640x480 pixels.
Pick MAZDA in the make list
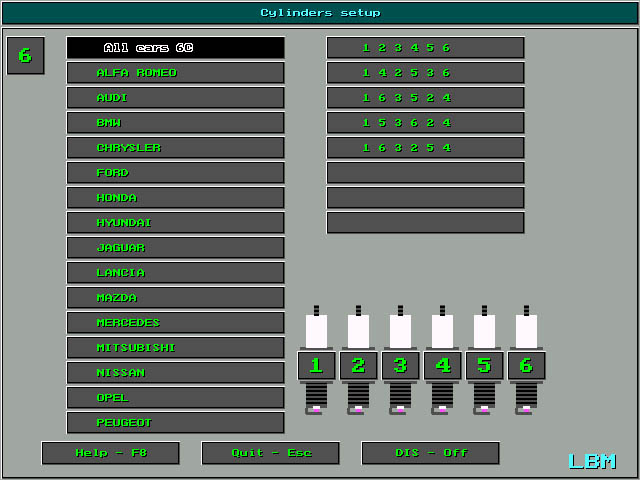(x=176, y=298)
